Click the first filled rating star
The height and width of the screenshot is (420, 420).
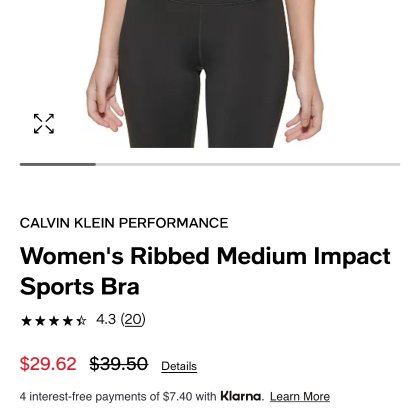26,321
